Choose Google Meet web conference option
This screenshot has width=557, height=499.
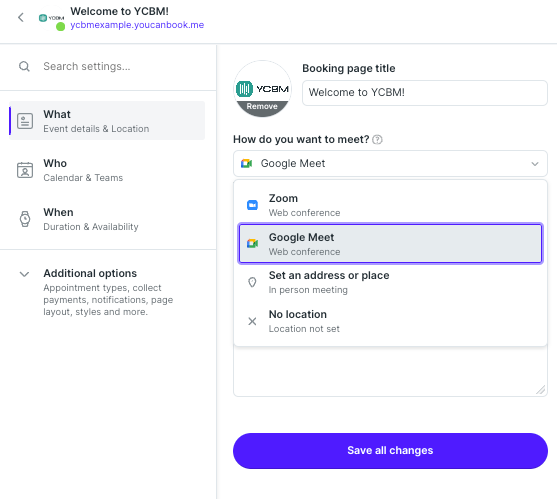point(390,244)
